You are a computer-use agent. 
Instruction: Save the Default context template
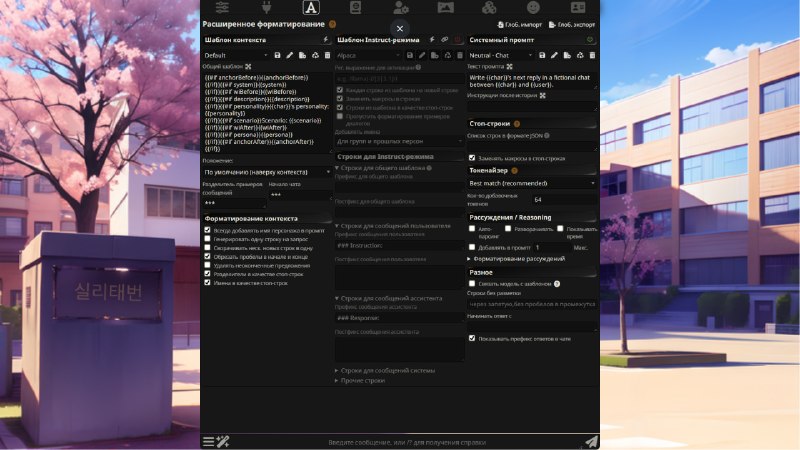click(x=278, y=55)
